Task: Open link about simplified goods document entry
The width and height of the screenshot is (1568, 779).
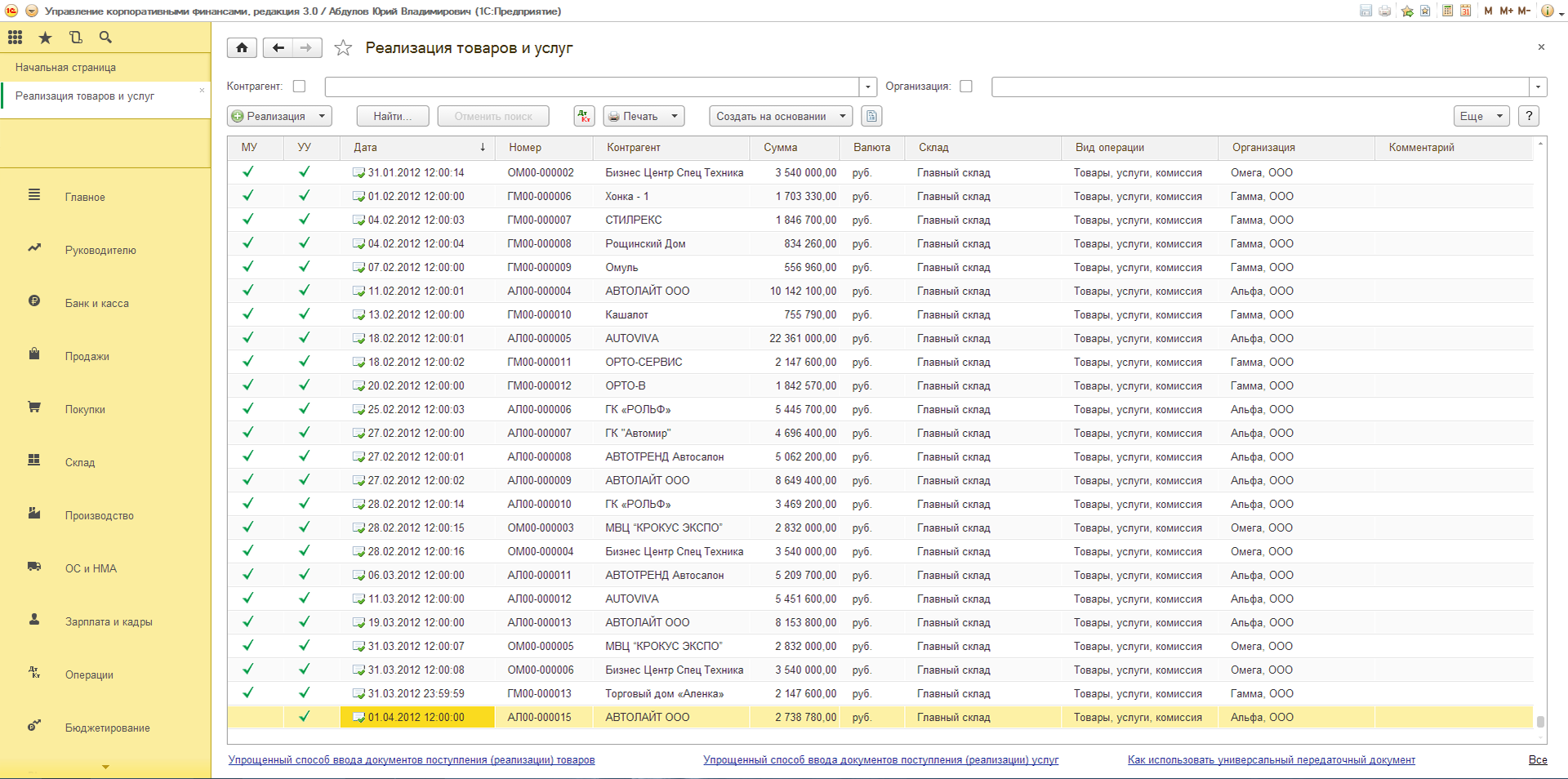Action: tap(412, 759)
